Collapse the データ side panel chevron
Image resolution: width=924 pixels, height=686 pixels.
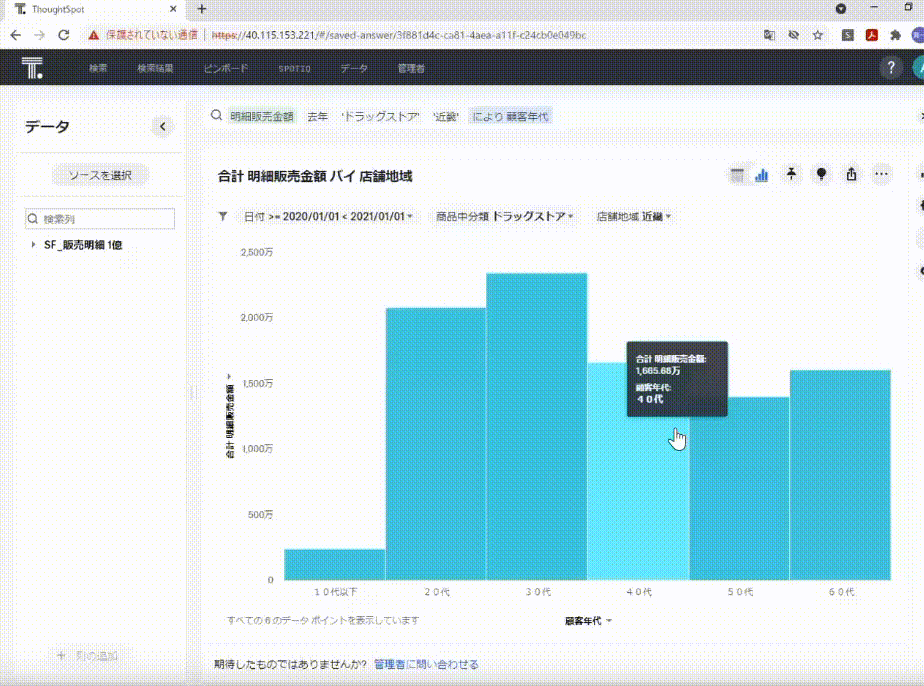point(163,126)
